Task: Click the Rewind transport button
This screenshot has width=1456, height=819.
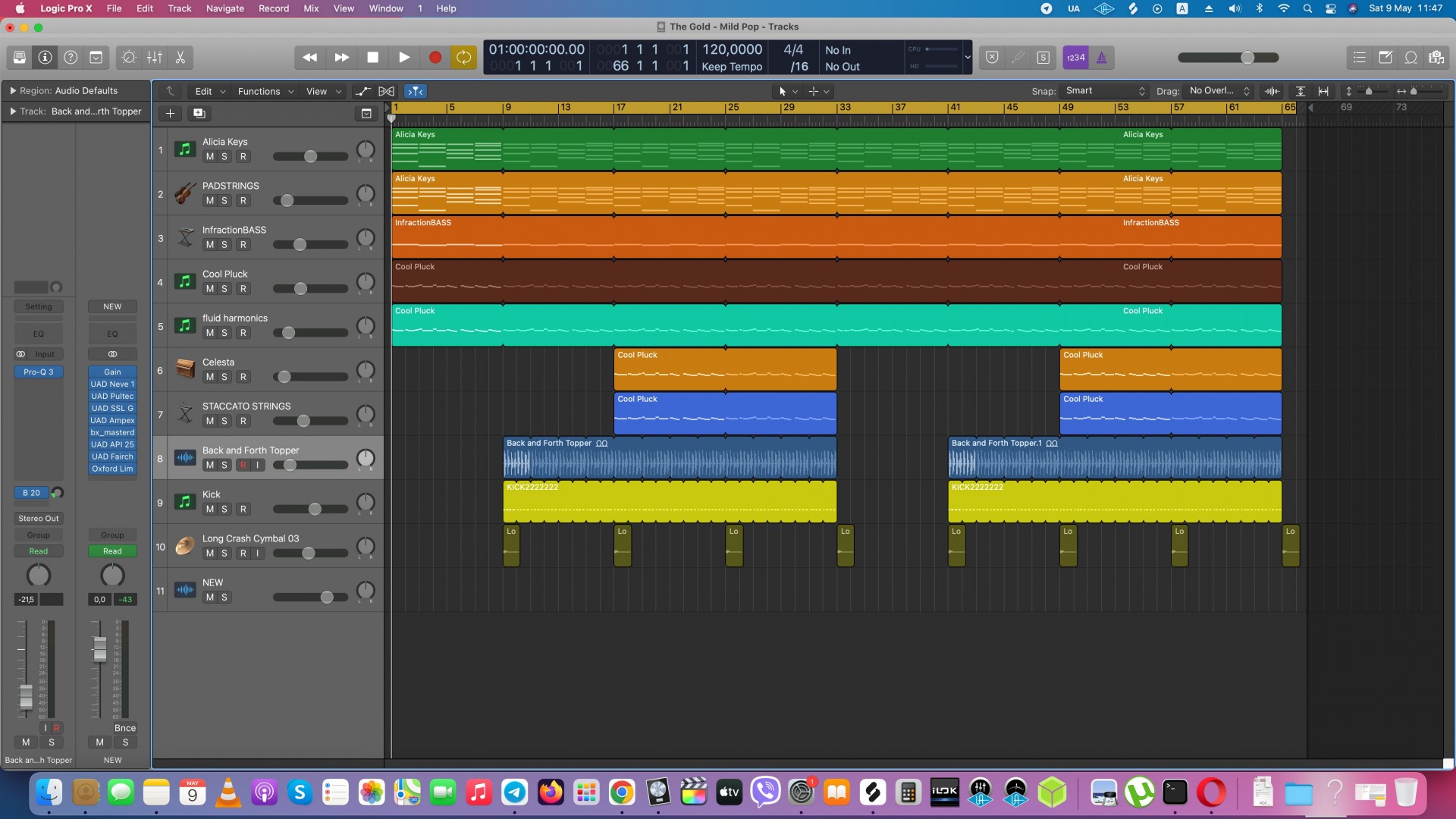Action: 309,58
